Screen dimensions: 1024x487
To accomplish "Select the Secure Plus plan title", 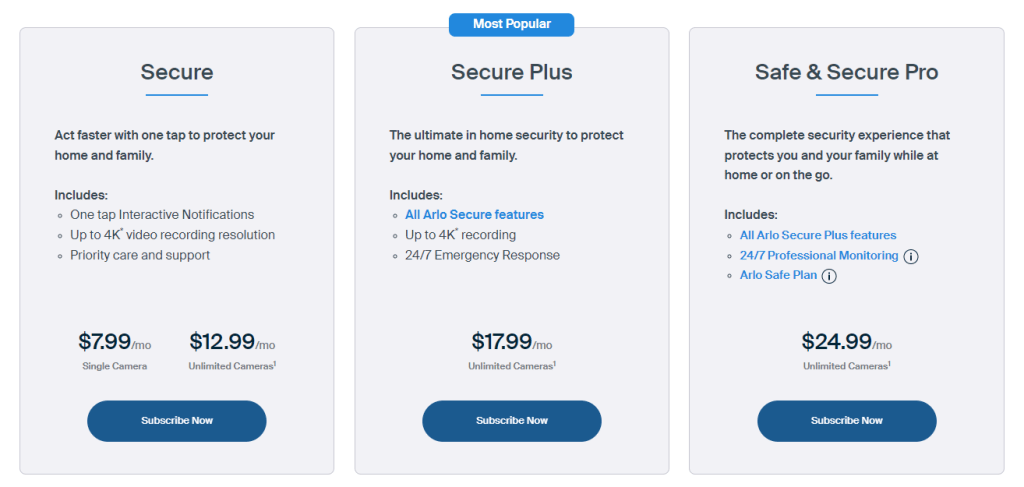I will click(512, 72).
